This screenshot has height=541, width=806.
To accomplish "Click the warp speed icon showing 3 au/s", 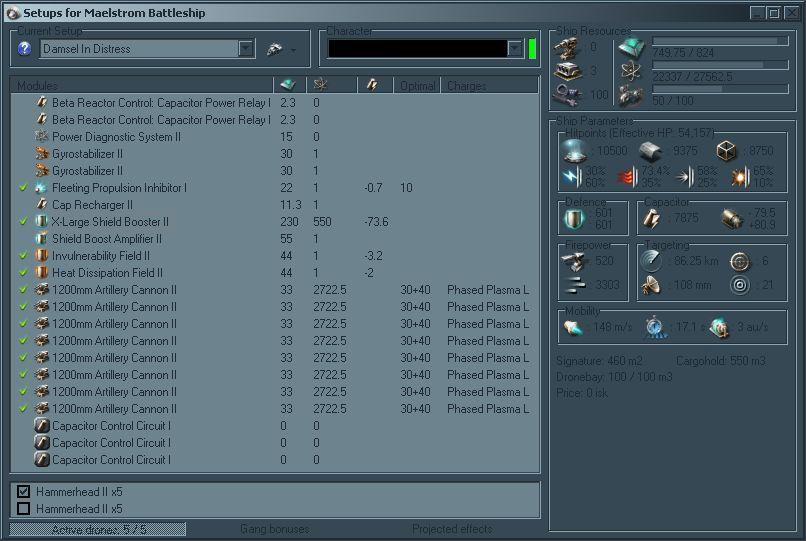I will (x=720, y=327).
